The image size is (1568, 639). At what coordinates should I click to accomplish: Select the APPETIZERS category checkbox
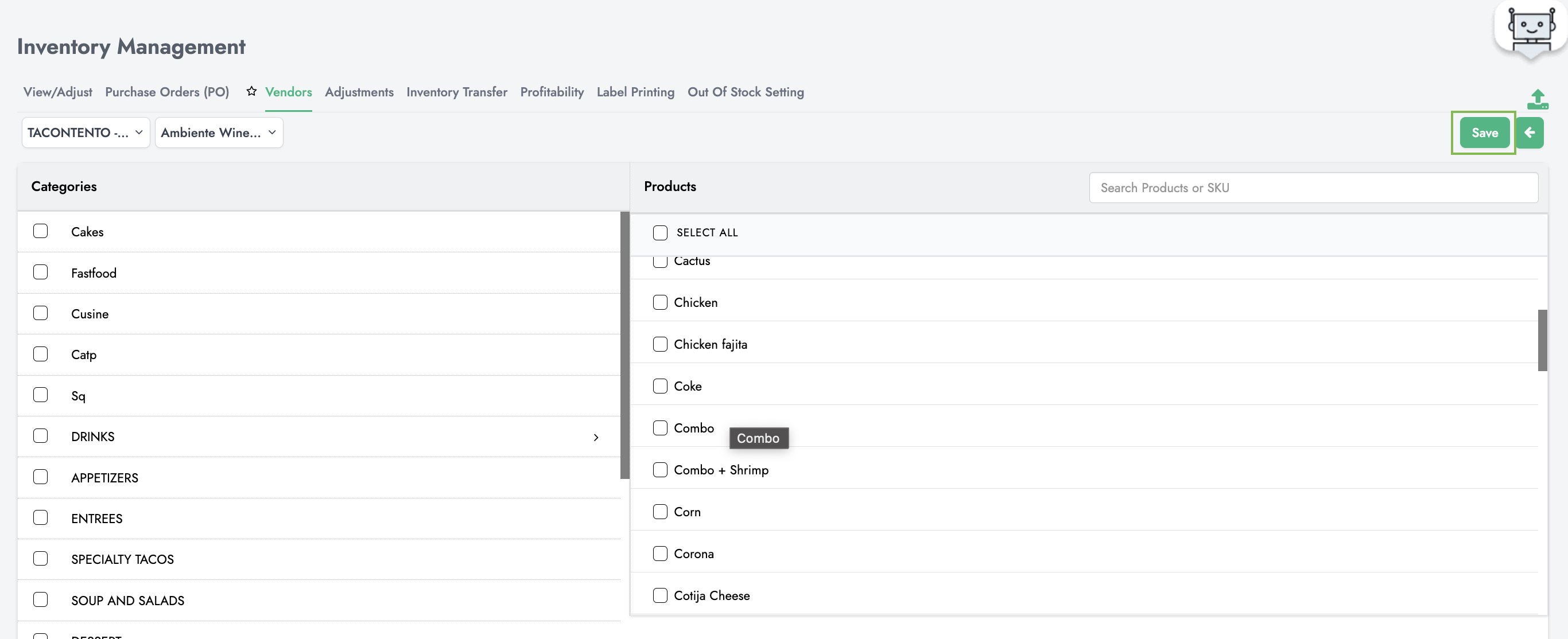[x=40, y=477]
